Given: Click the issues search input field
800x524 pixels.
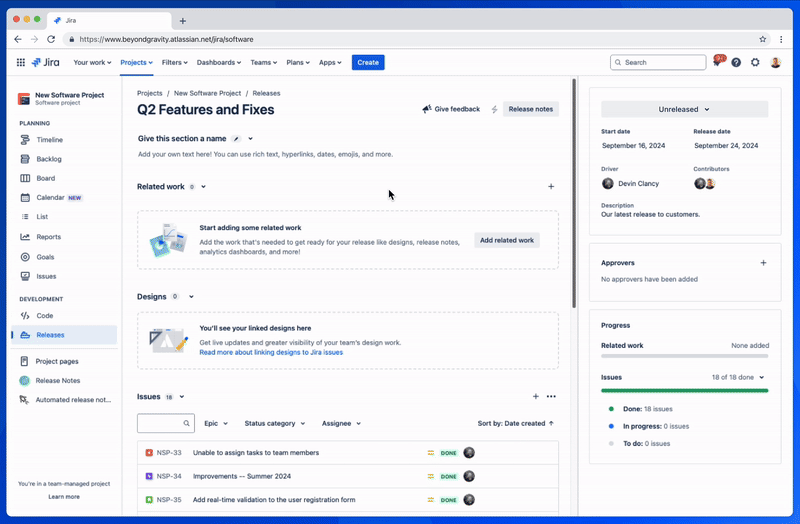Looking at the screenshot, I should coord(166,423).
